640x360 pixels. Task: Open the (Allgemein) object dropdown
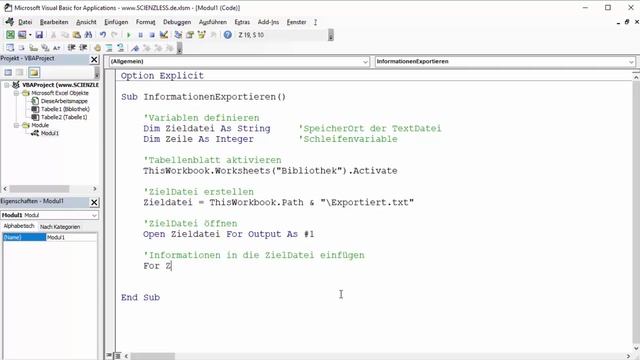point(365,62)
